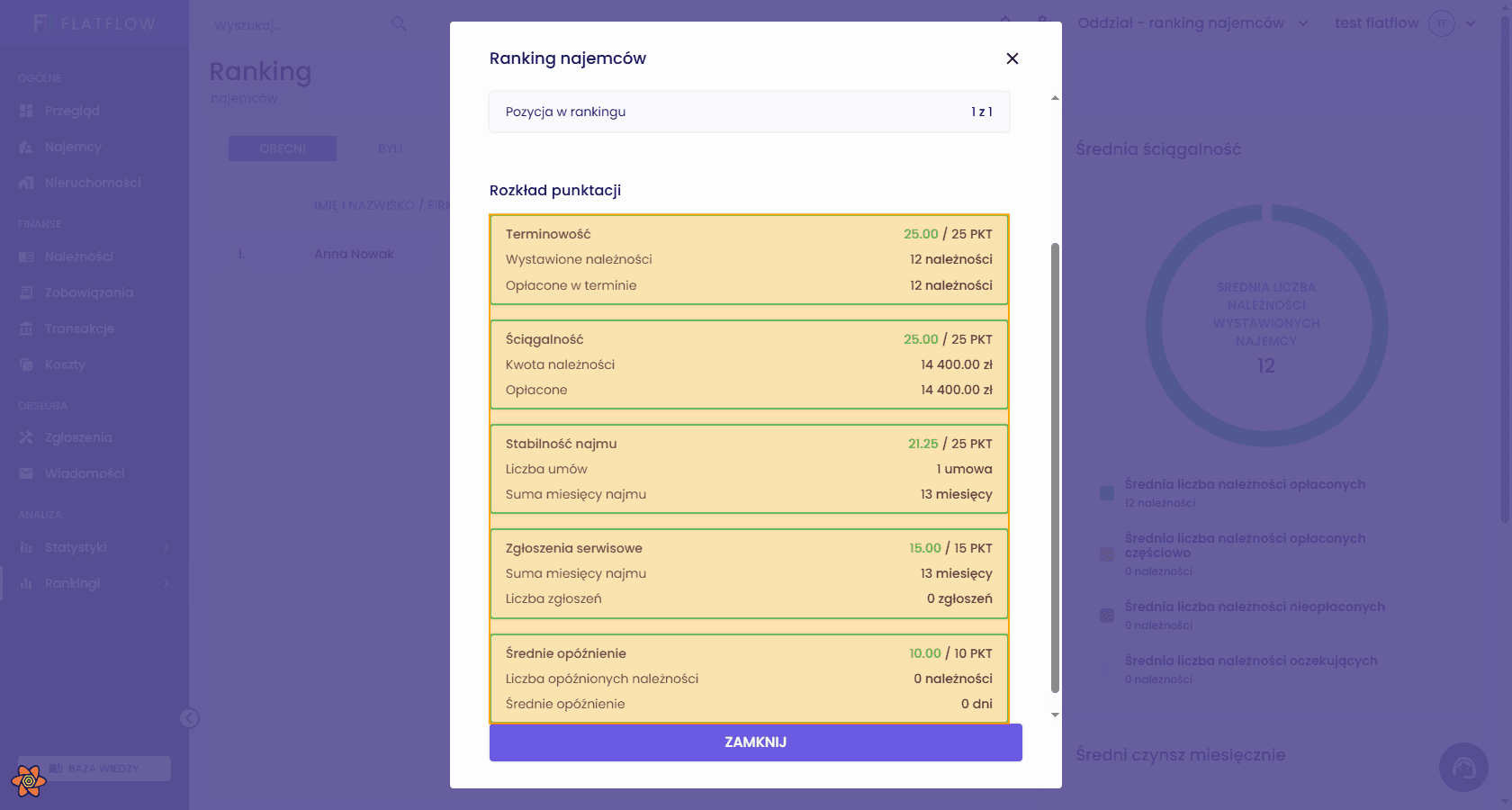Click the Należności sidebar label
The height and width of the screenshot is (810, 1512).
(x=79, y=256)
